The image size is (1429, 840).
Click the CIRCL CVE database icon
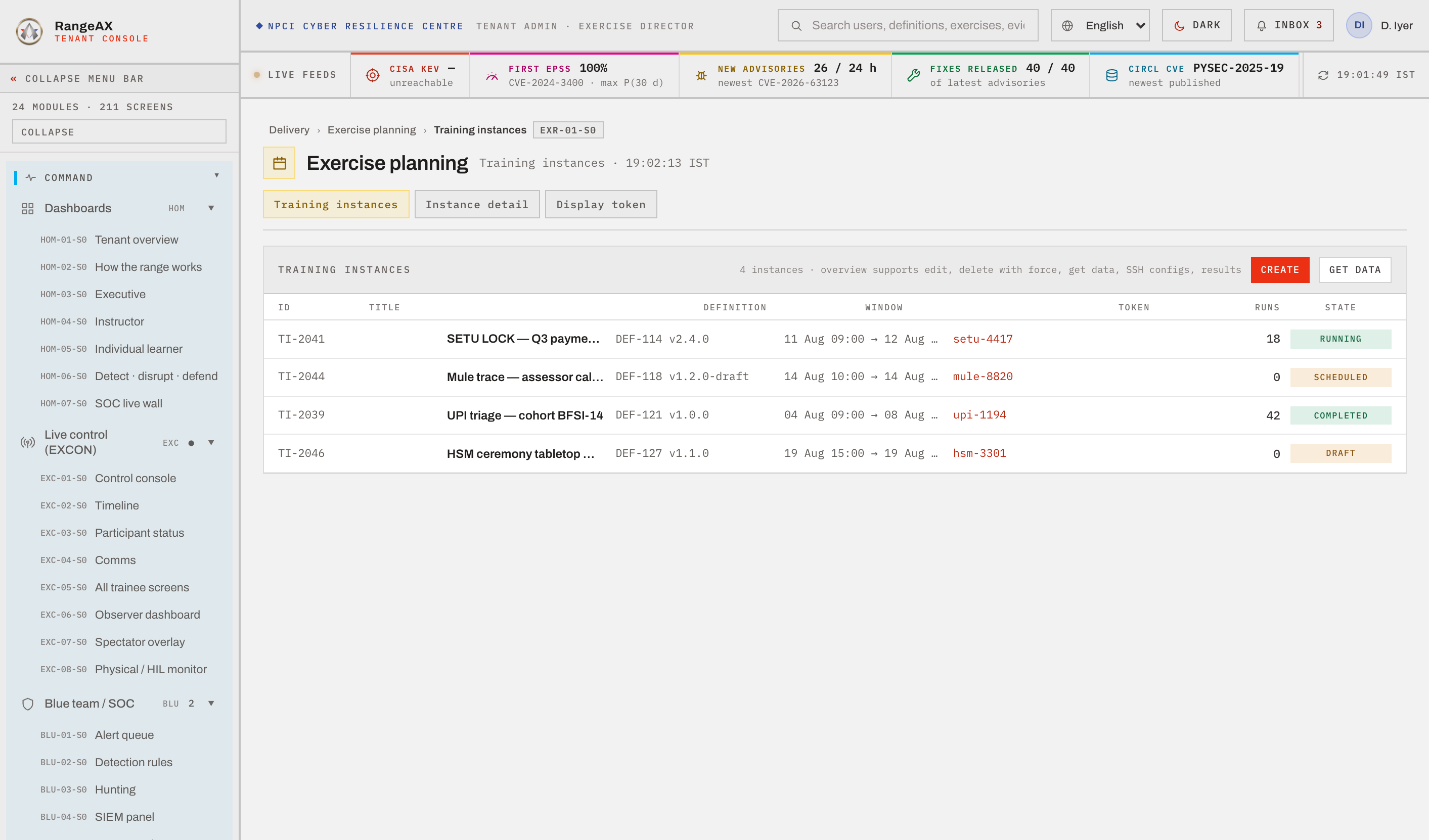1112,75
